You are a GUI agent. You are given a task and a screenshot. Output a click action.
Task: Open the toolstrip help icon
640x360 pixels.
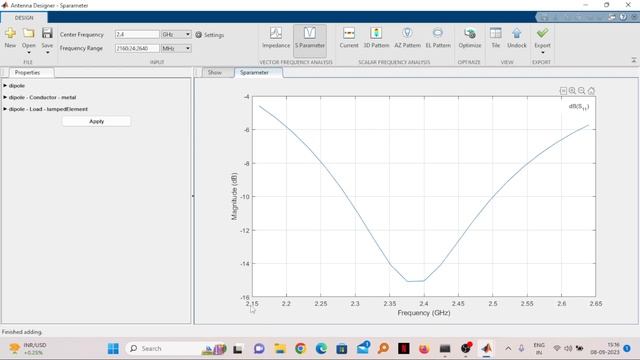pyautogui.click(x=623, y=17)
